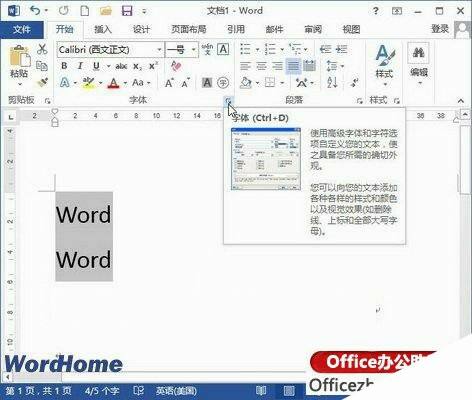Click the Sort A-Z icon
Viewport: 472px width, 400px height.
click(332, 82)
